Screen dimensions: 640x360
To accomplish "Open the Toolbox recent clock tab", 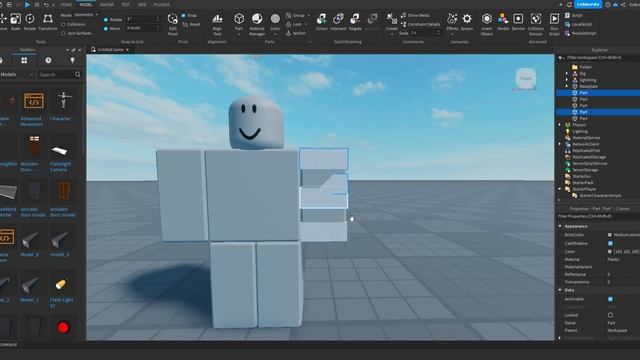I will pyautogui.click(x=48, y=60).
